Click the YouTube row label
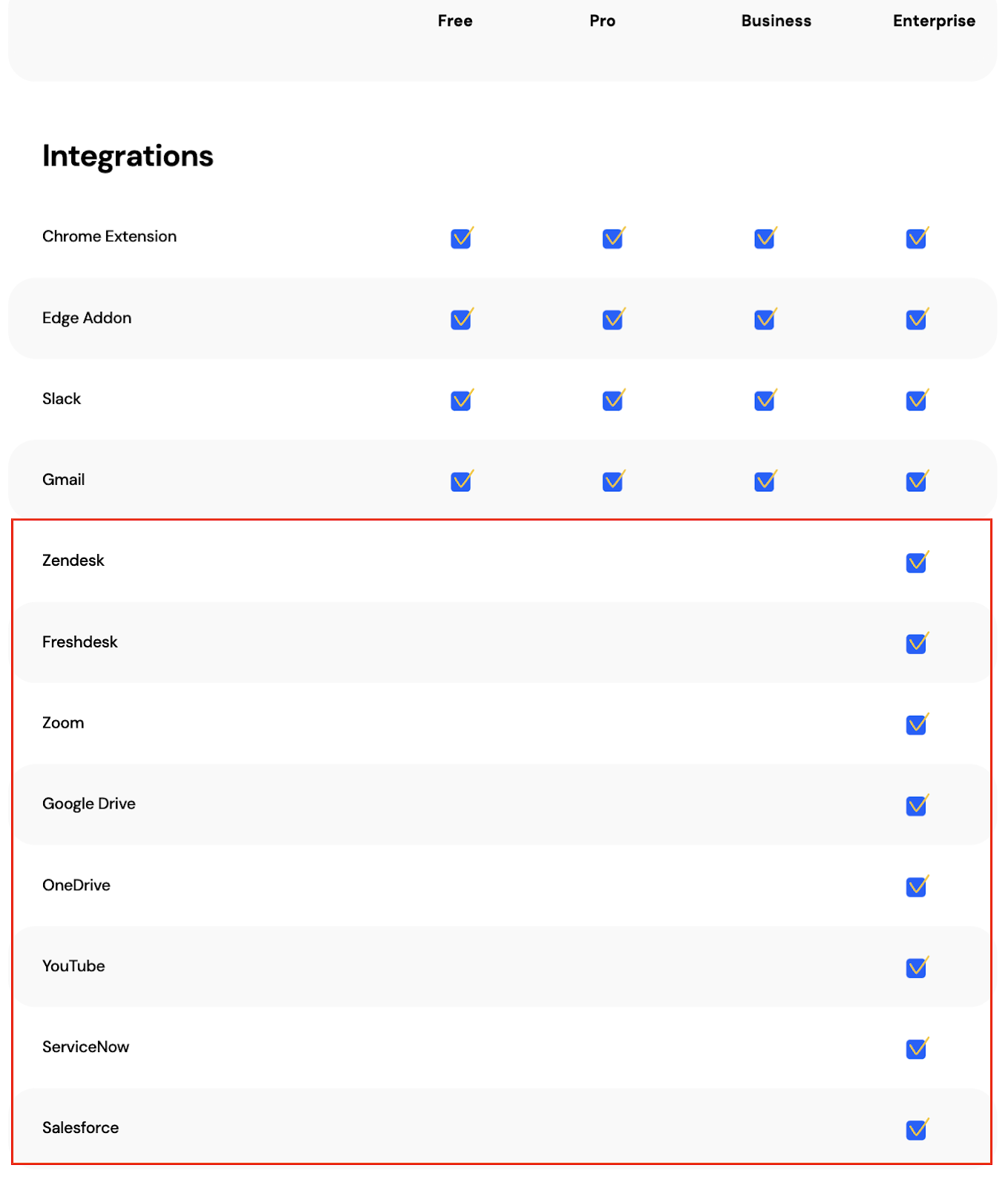 [73, 966]
